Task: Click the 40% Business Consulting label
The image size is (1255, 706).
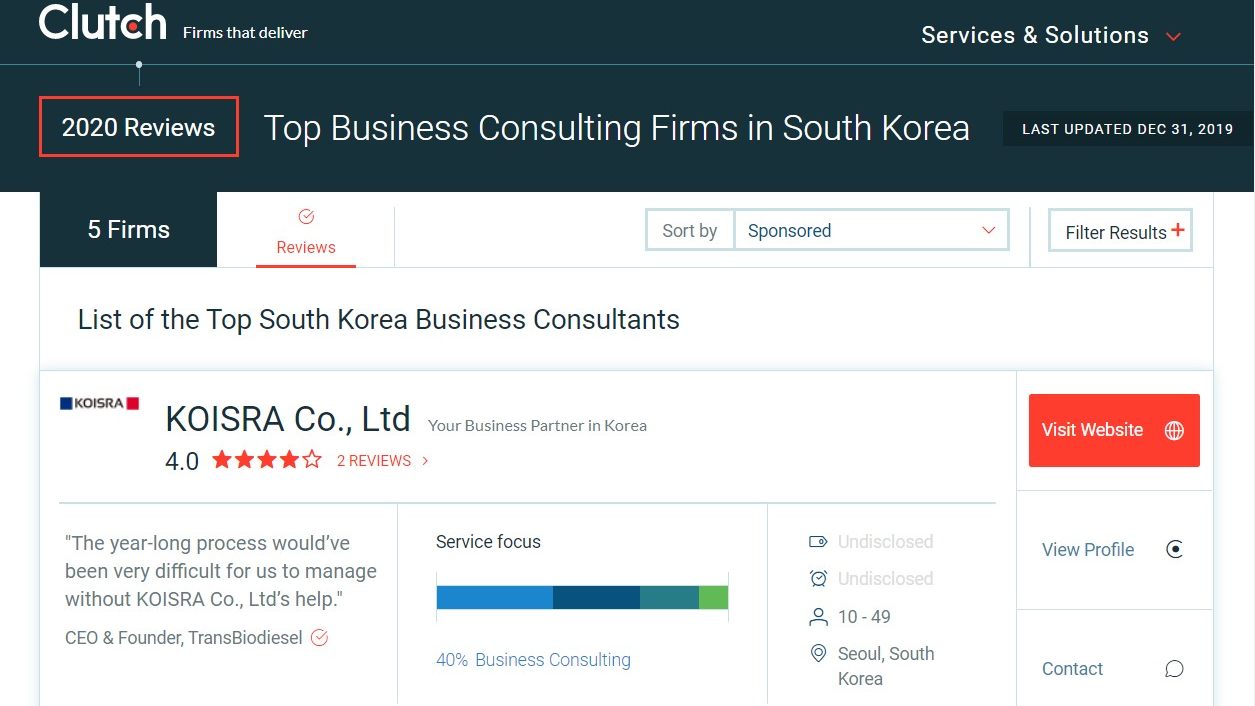Action: coord(533,660)
